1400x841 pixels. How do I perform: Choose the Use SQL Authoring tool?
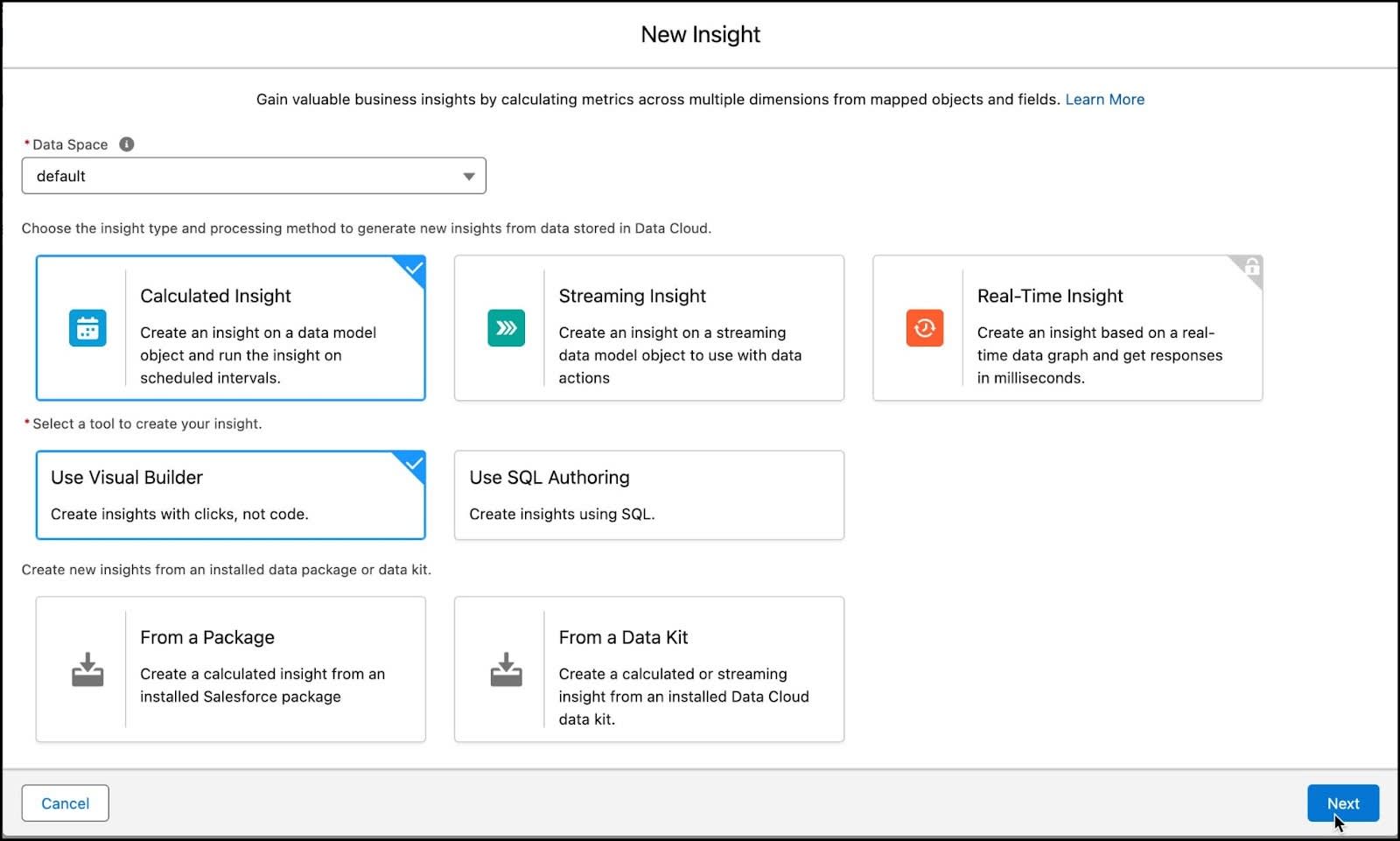(x=648, y=494)
